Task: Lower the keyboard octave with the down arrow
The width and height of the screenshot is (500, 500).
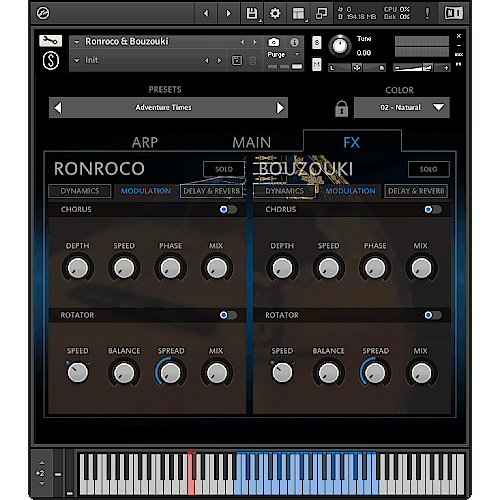Action: [x=42, y=483]
